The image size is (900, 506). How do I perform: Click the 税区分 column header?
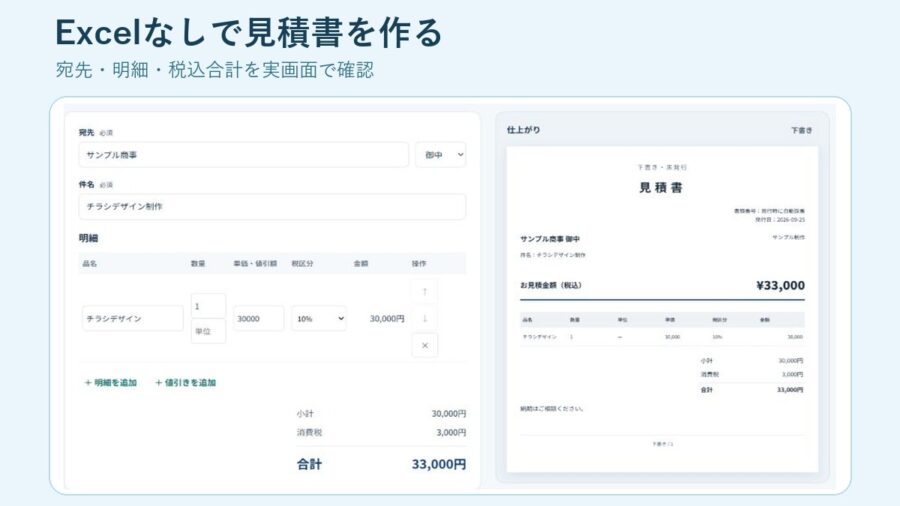302,263
